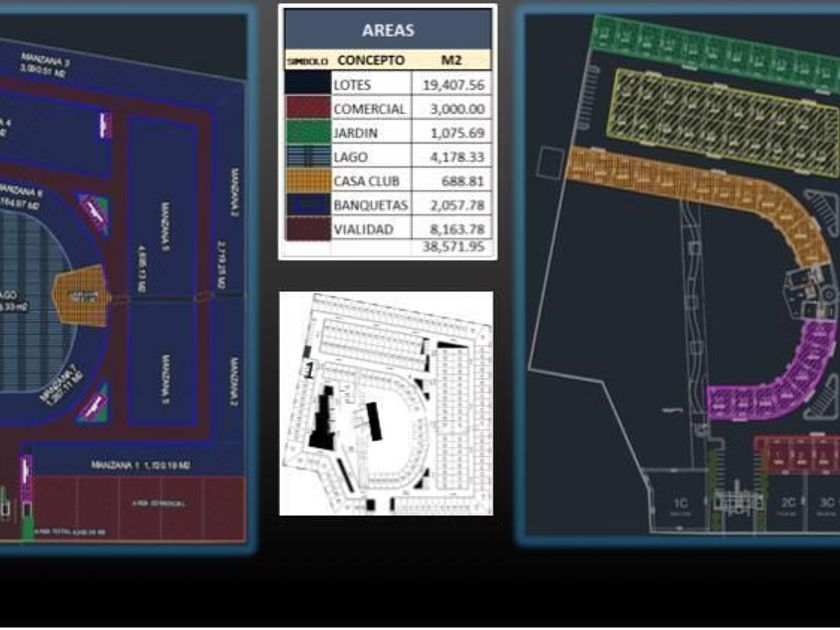Click the CONCEPTO column header

coord(371,60)
